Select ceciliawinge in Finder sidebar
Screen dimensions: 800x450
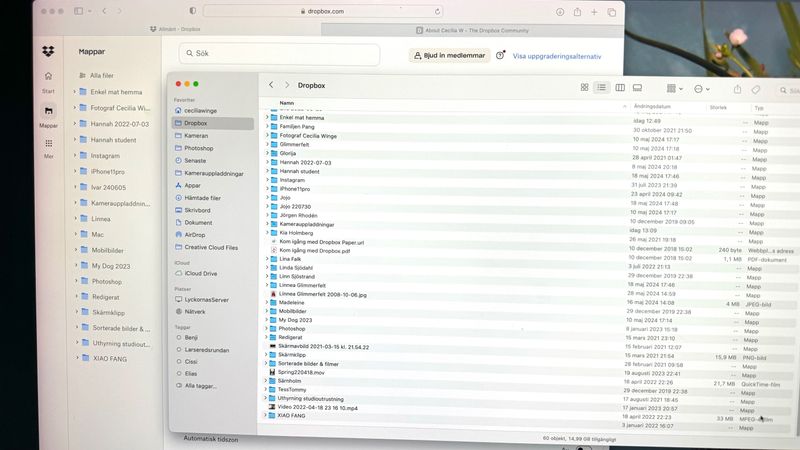[x=200, y=110]
